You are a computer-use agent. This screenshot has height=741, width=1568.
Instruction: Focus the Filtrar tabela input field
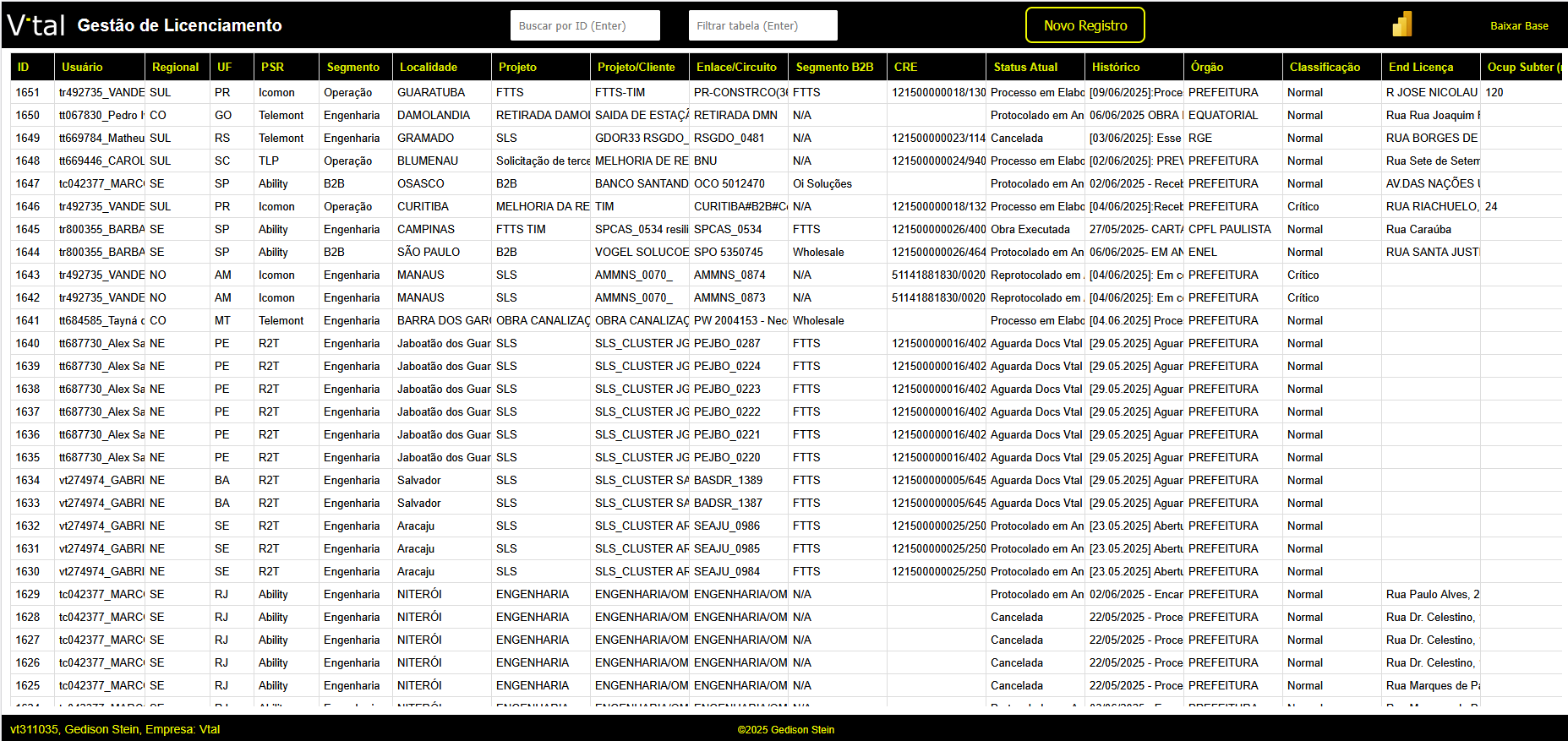click(x=762, y=25)
